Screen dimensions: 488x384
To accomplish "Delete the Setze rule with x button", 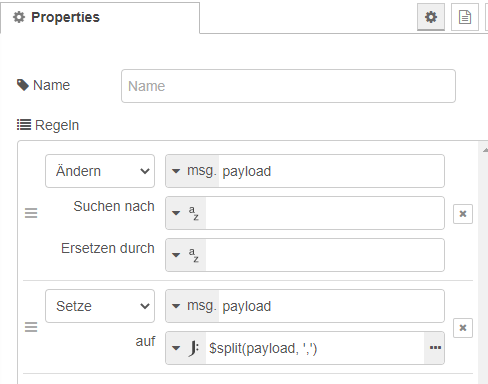I will tap(463, 328).
